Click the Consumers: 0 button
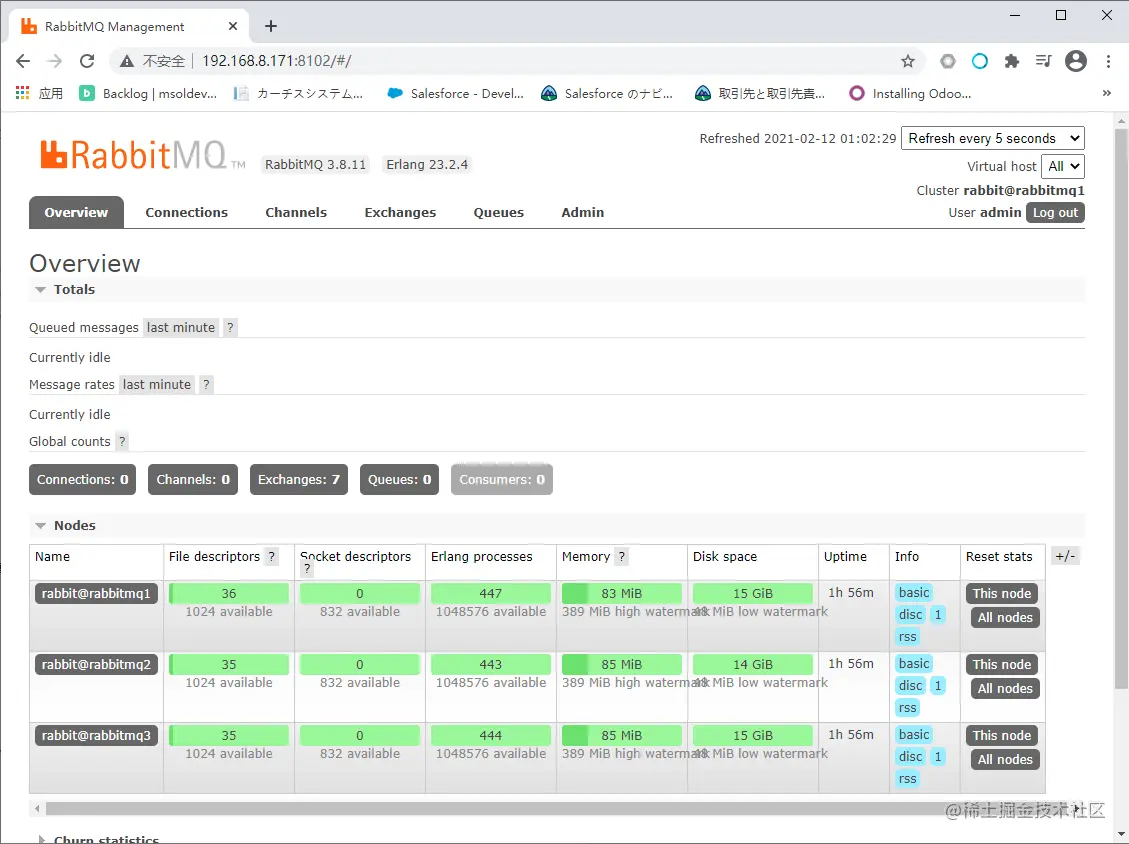 point(502,480)
